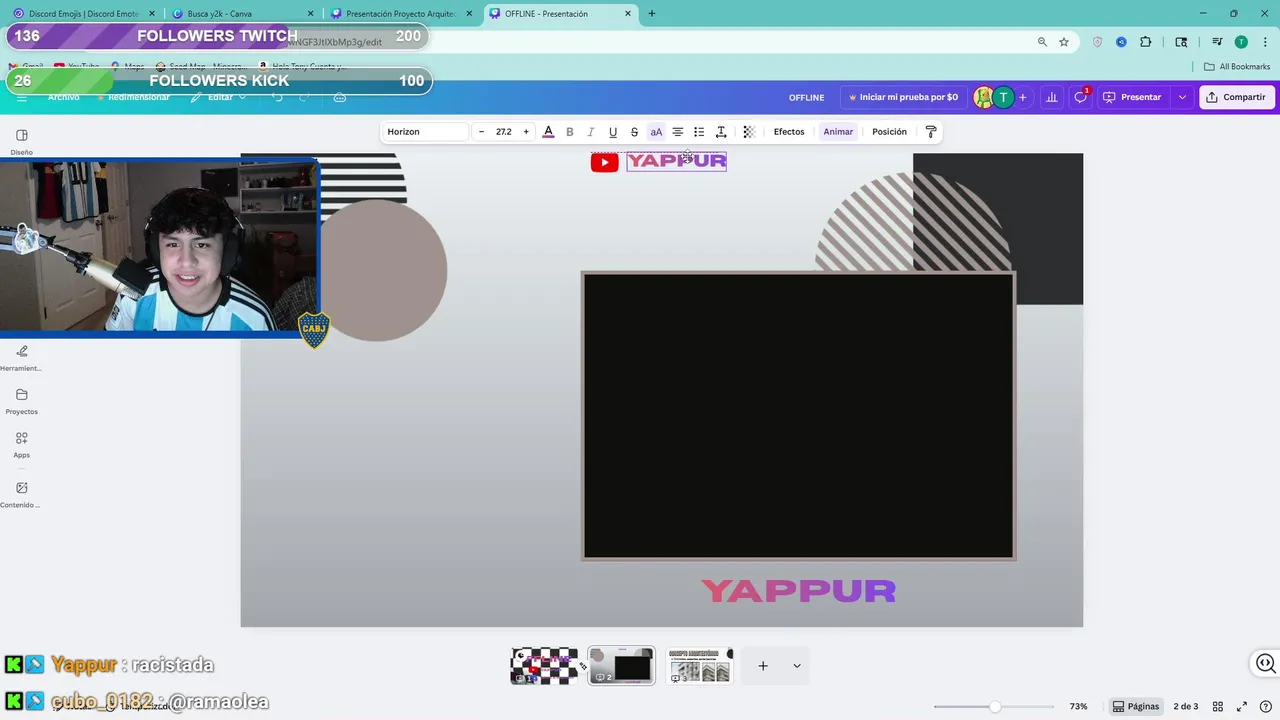
Task: Open the Diseño panel in sidebar
Action: click(22, 141)
